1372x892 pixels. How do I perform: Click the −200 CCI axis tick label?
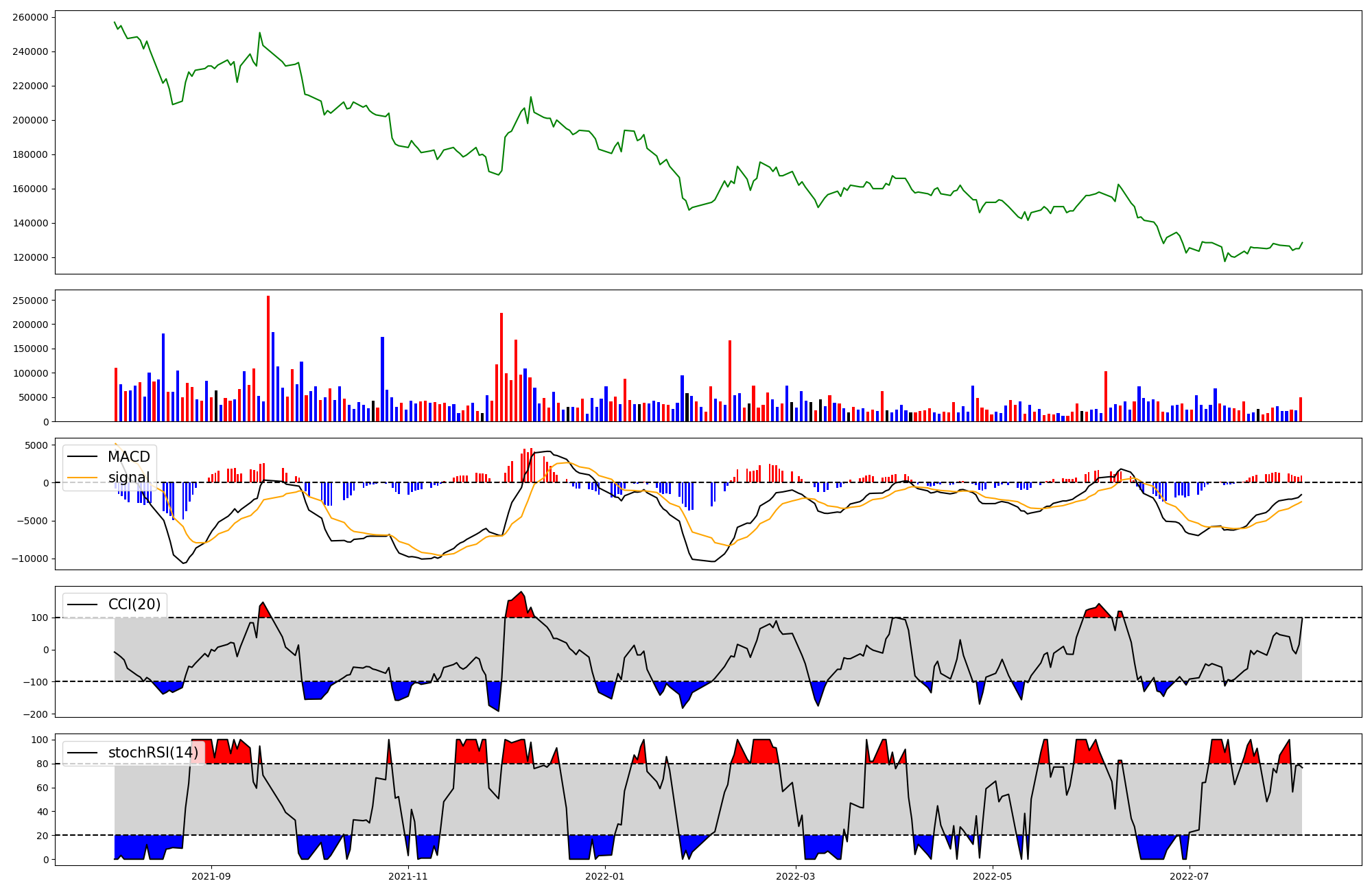tap(34, 714)
